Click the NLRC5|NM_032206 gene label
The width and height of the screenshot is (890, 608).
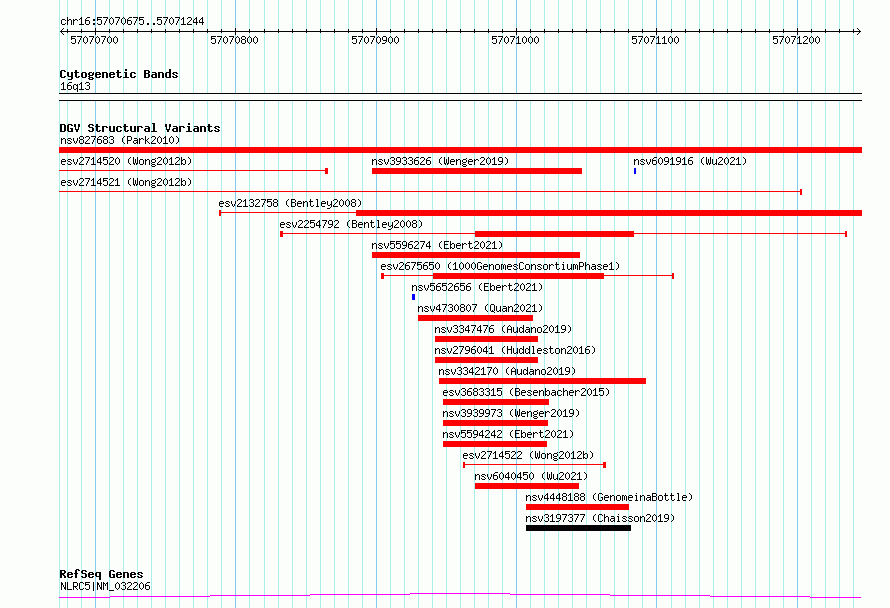pyautogui.click(x=105, y=586)
